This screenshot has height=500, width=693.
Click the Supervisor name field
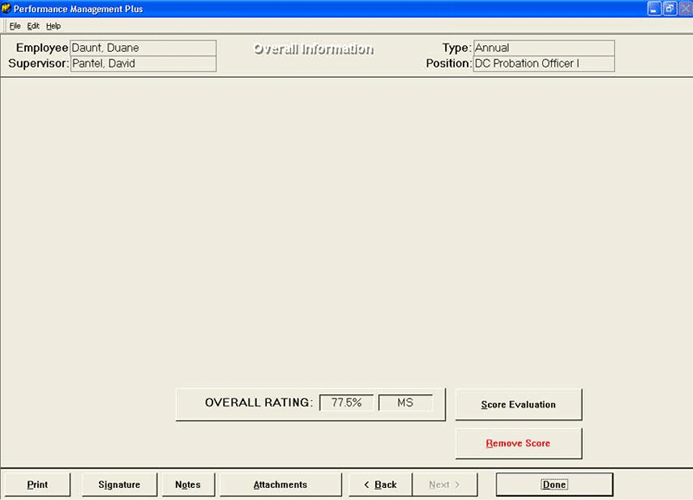143,64
